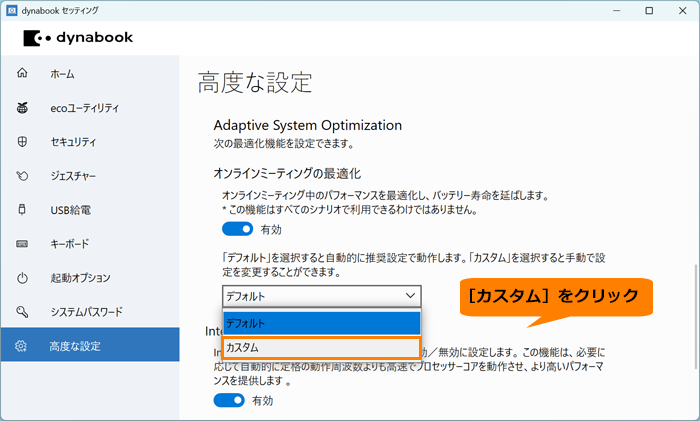This screenshot has width=700, height=421.
Task: Click the advanced settings gear icon
Action: (x=21, y=346)
